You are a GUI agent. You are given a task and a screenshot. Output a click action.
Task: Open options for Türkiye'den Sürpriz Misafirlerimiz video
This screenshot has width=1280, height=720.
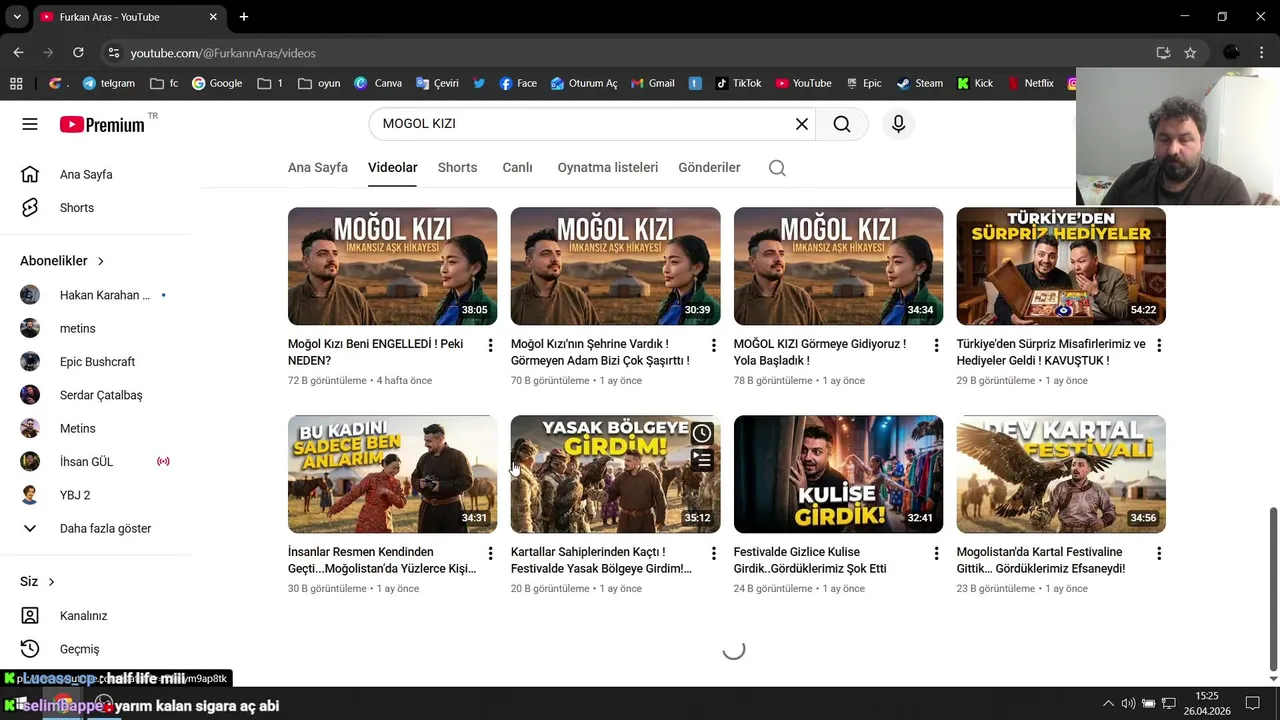1159,345
